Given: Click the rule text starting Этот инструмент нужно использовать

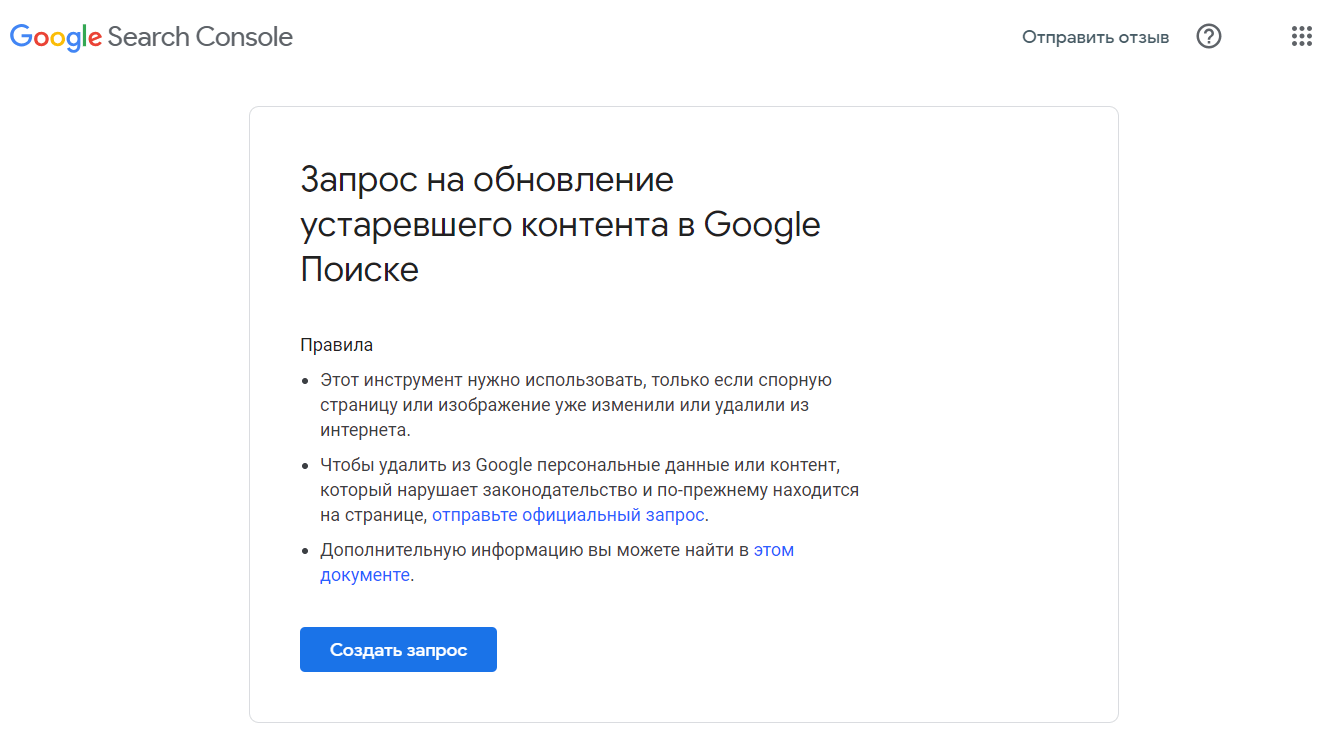Looking at the screenshot, I should point(576,405).
